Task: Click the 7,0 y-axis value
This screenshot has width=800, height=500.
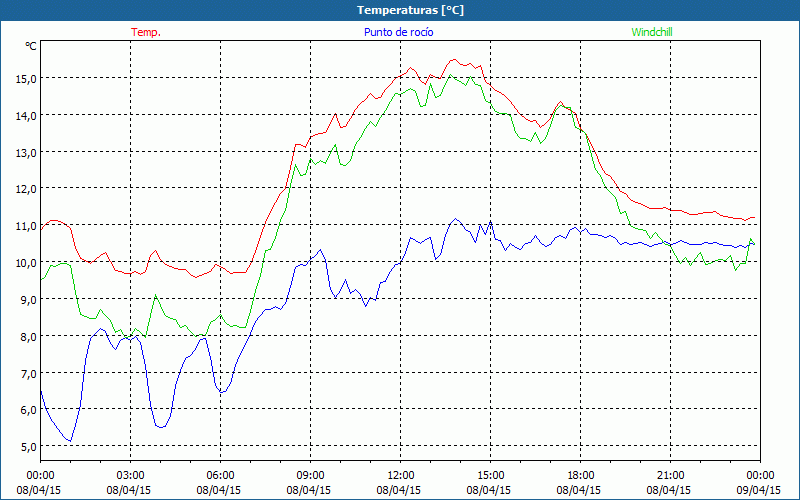Action: pos(30,373)
